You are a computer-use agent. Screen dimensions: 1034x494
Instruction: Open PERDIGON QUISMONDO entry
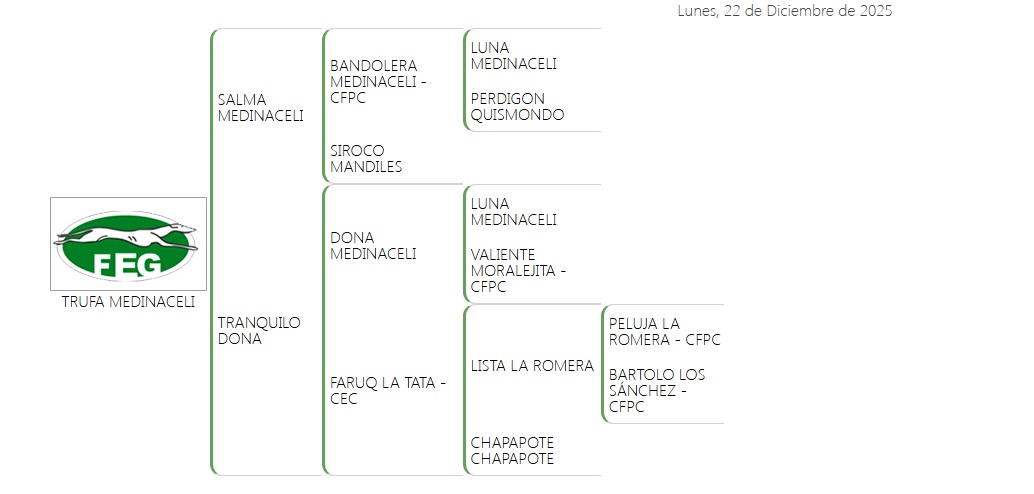(517, 107)
